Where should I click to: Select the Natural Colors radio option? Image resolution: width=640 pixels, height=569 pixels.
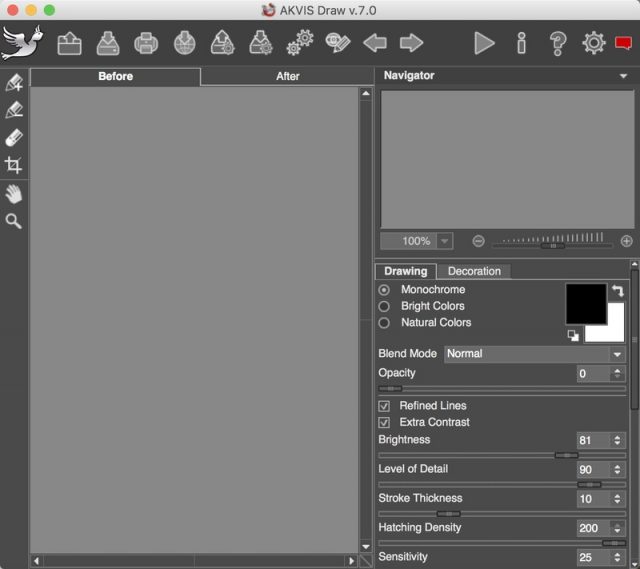384,323
